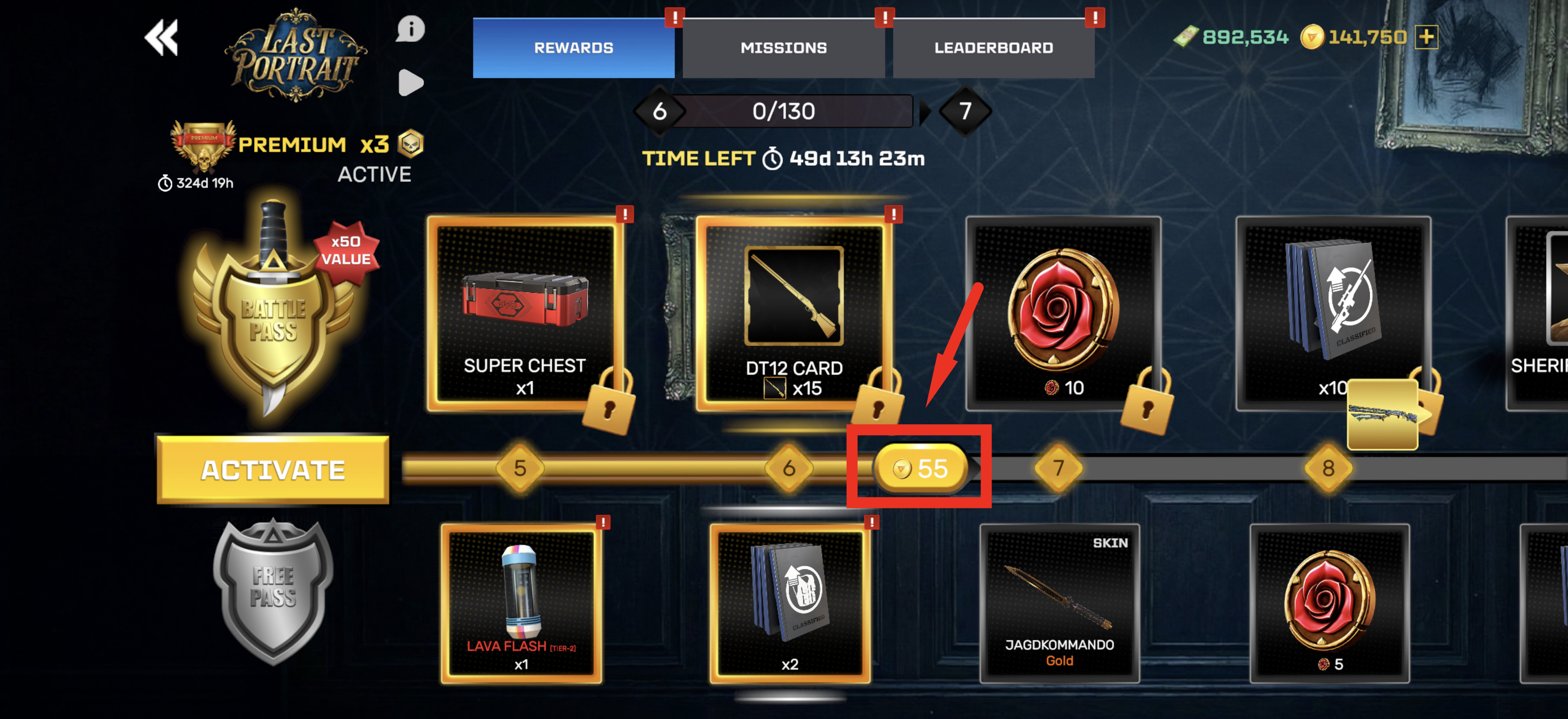The image size is (1568, 719).
Task: Open the Jagdkommando Gold skin reward
Action: (x=1059, y=603)
